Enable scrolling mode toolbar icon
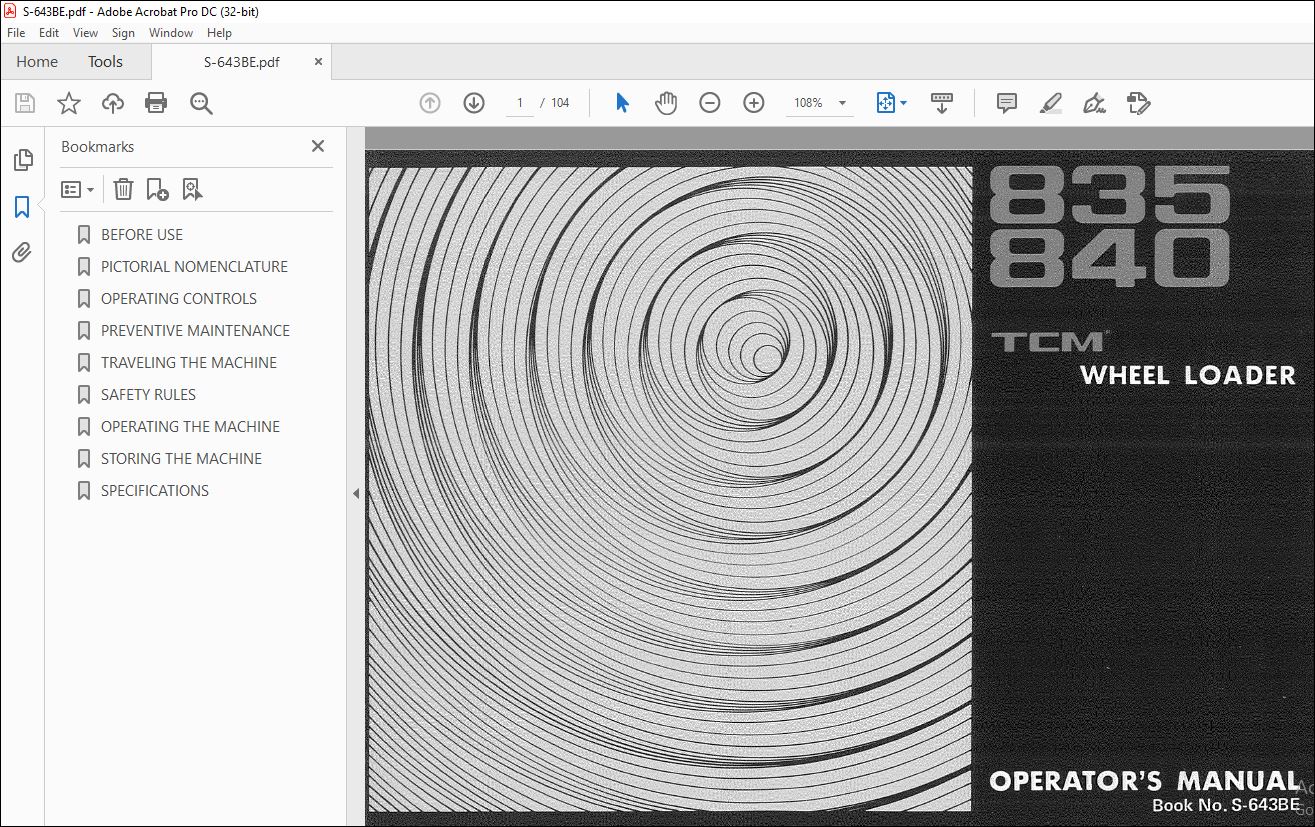 tap(941, 103)
